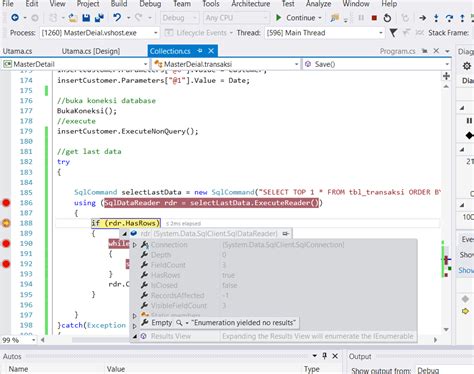Open the Debug menu
The width and height of the screenshot is (474, 374).
point(150,4)
